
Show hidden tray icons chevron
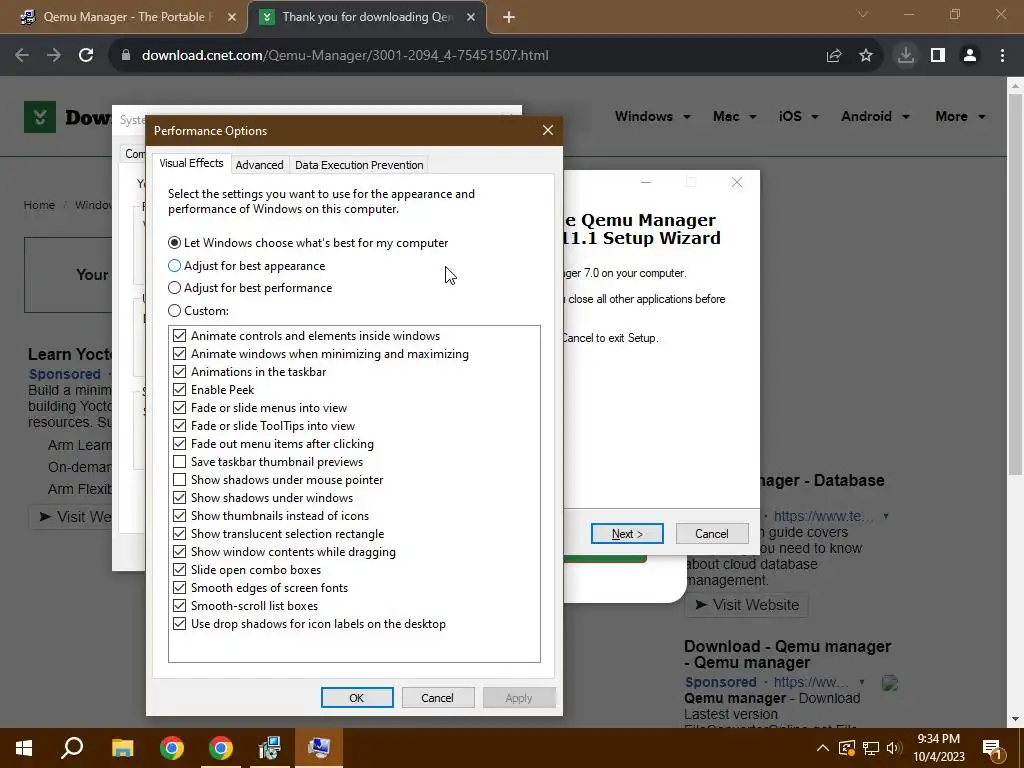(823, 748)
